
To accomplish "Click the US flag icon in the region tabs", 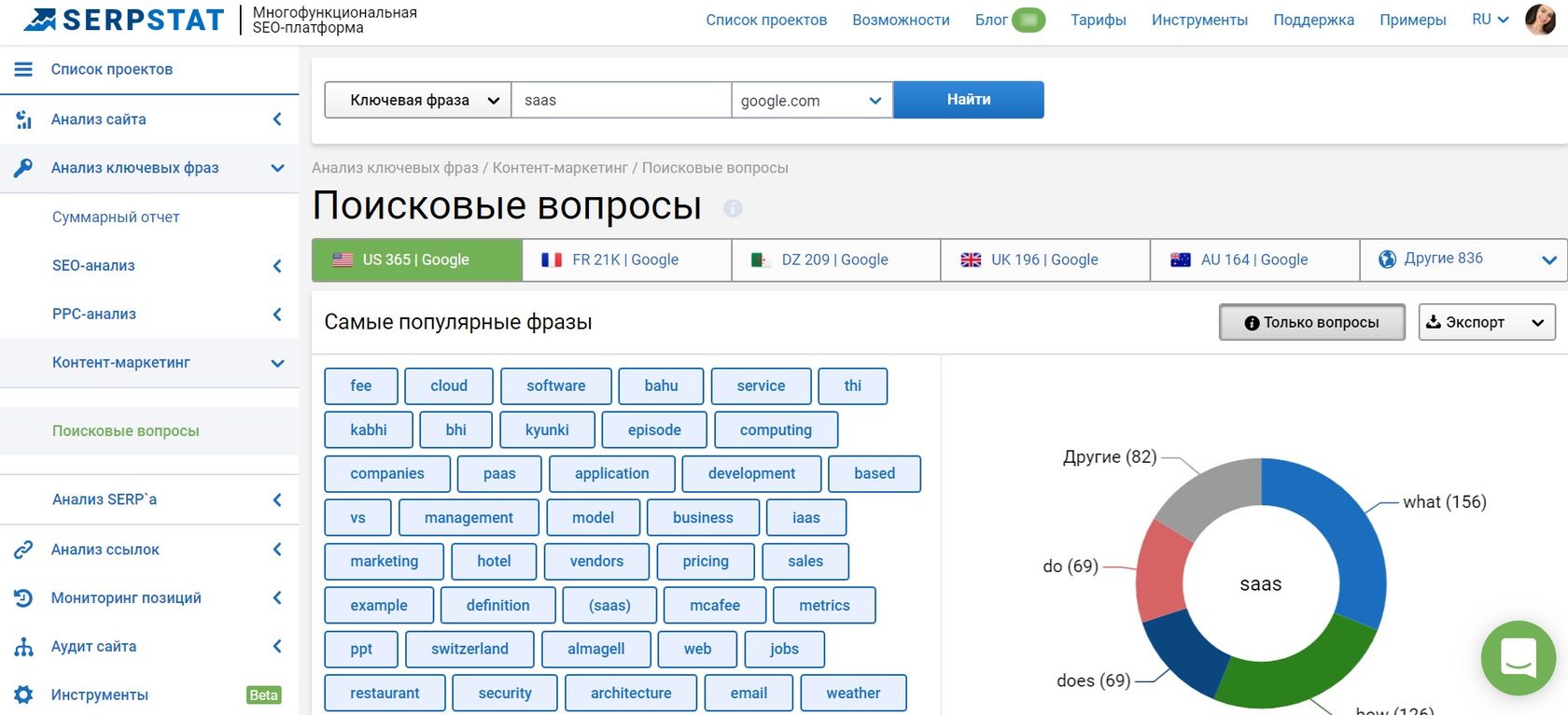I will coord(343,259).
